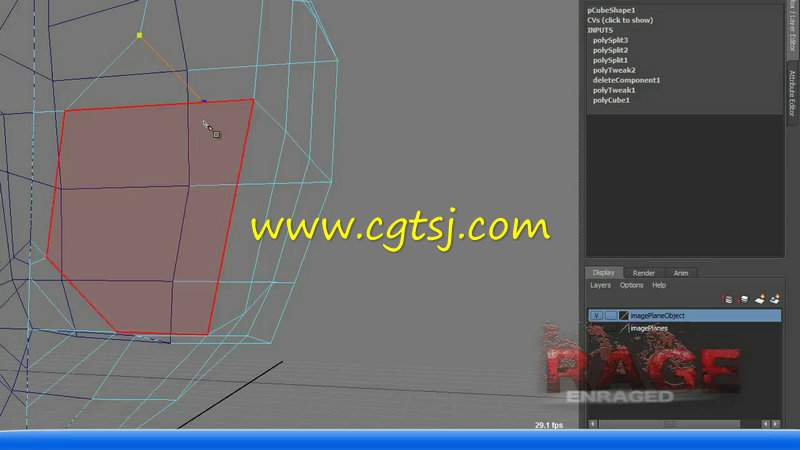Click CVs (click to show)

pyautogui.click(x=620, y=20)
